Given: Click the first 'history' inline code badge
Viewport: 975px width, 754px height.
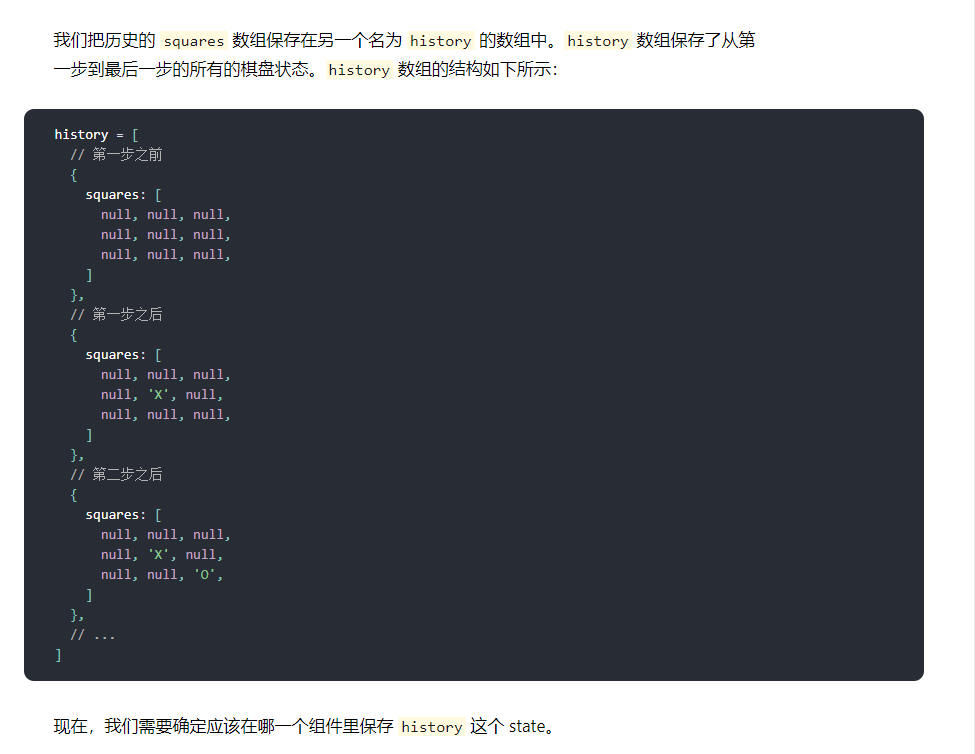Looking at the screenshot, I should click(x=440, y=41).
